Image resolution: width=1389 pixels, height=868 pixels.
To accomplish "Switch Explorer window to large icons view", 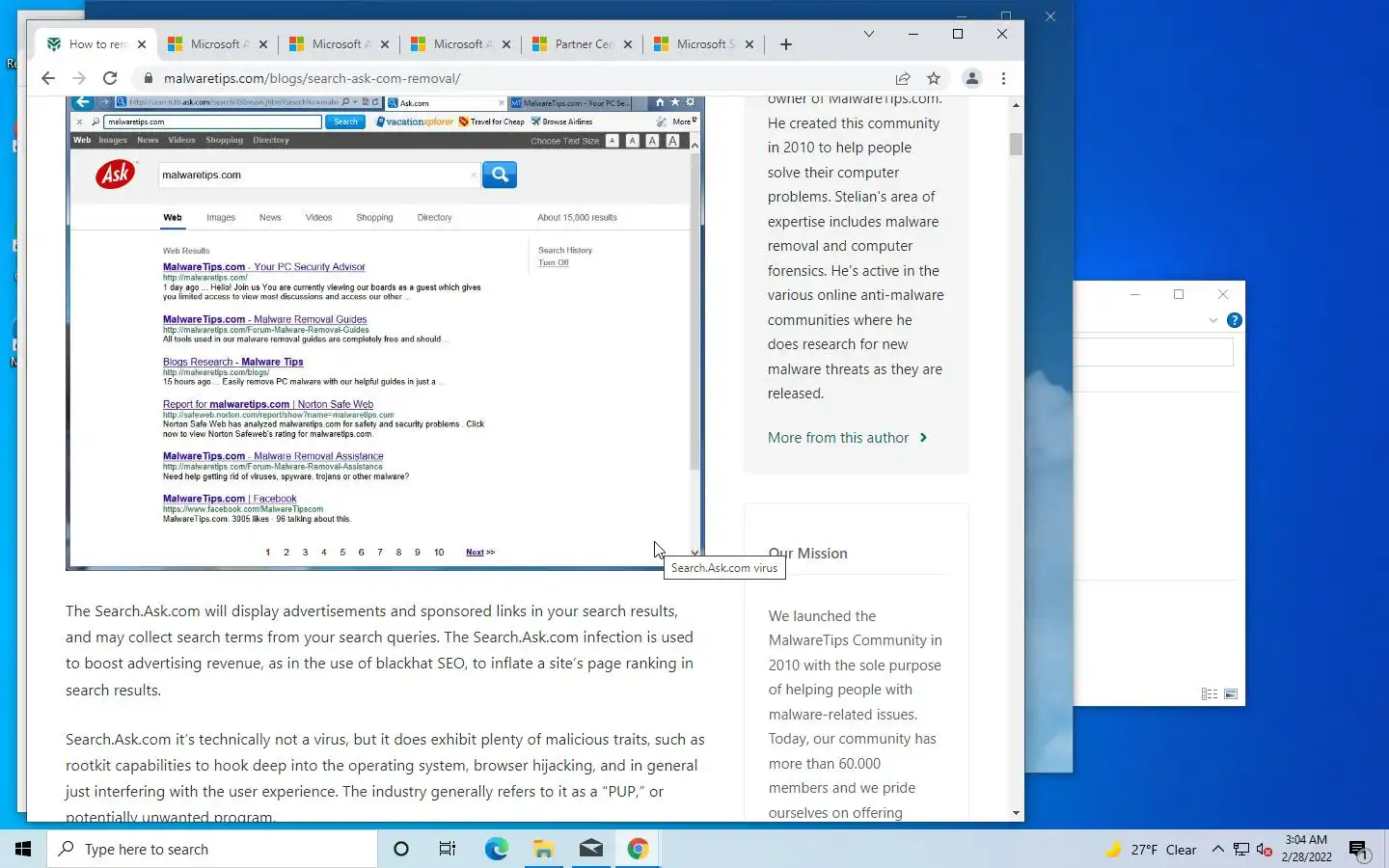I will point(1231,694).
